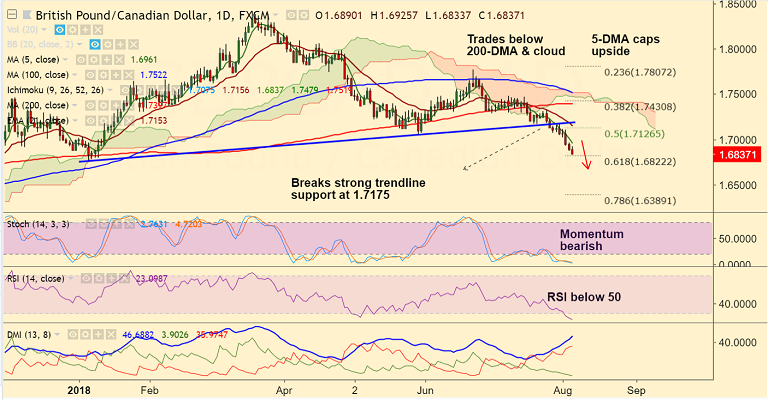The height and width of the screenshot is (400, 768).
Task: Remove the DMI indicator with its X icon
Action: point(111,334)
